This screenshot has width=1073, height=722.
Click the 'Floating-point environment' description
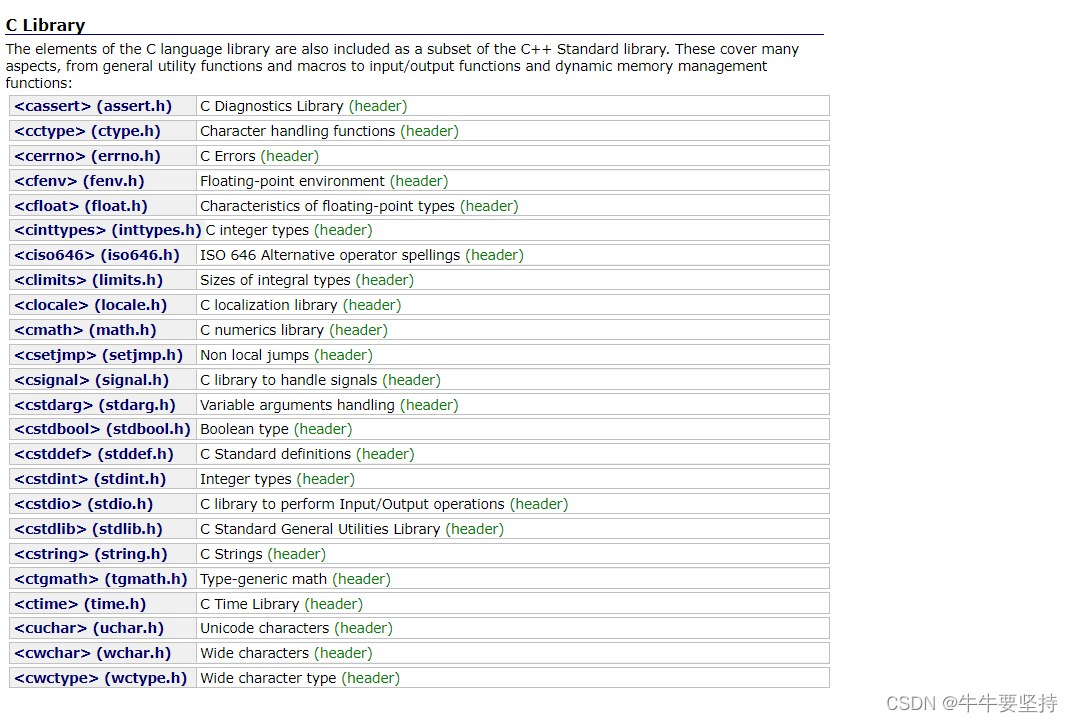coord(292,181)
